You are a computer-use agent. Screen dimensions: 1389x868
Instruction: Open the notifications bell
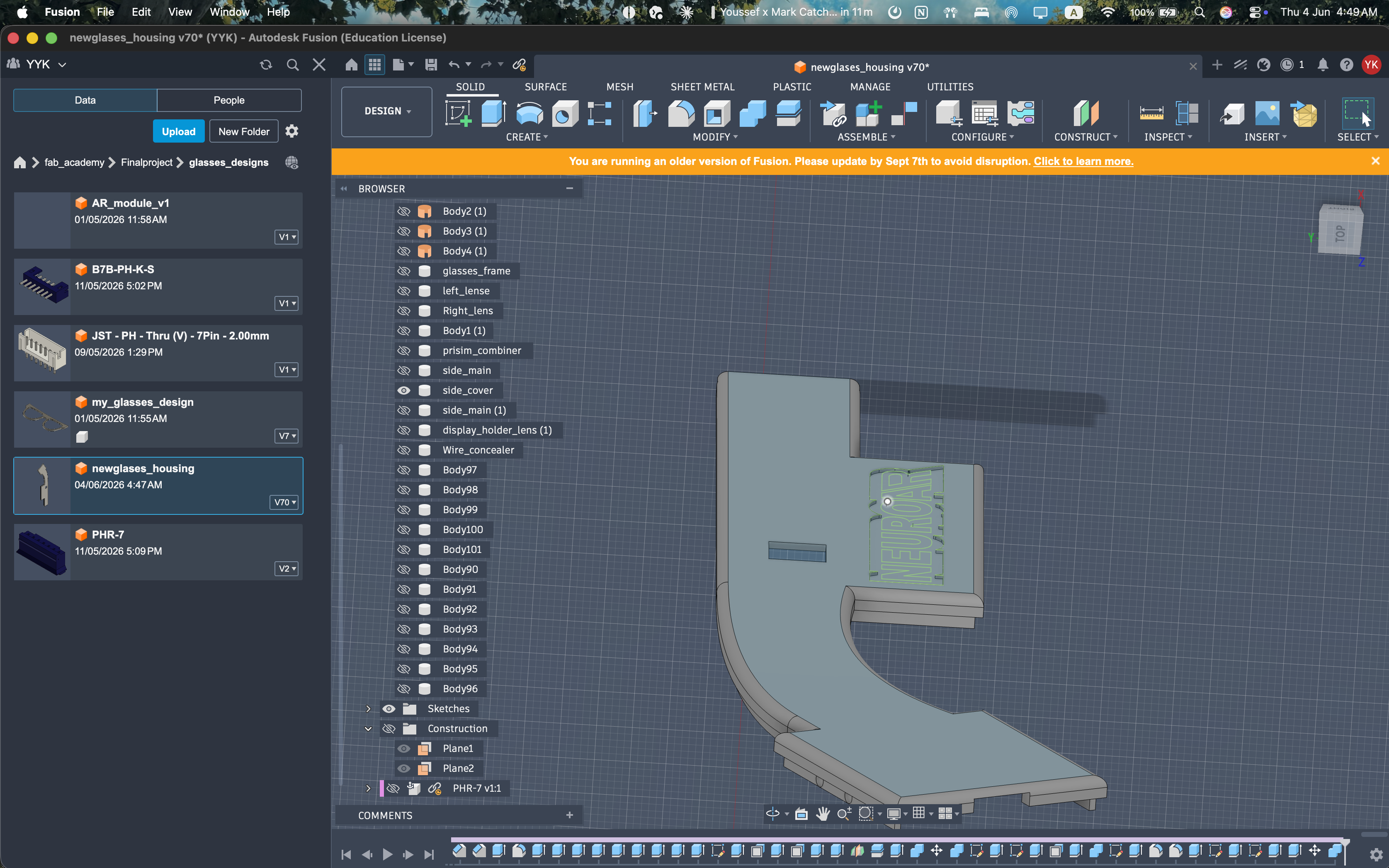(1323, 65)
